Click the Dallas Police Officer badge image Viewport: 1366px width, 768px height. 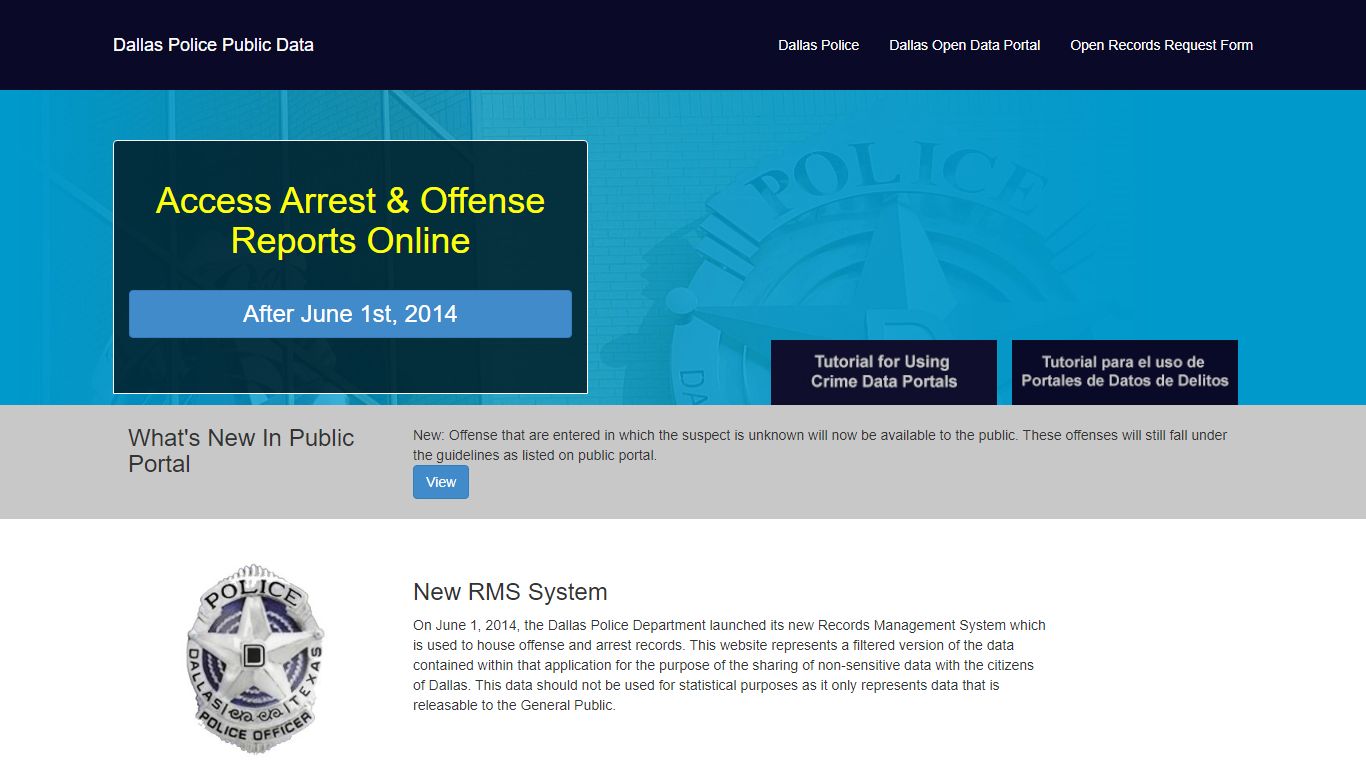pyautogui.click(x=255, y=657)
